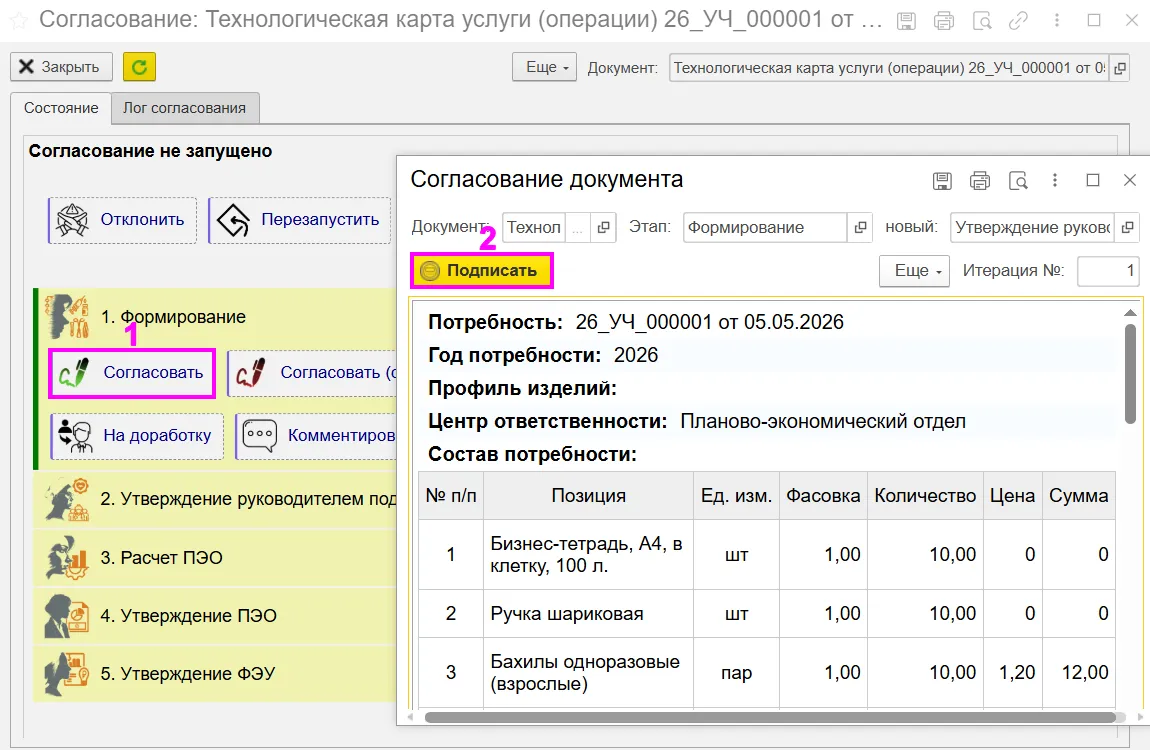Click the yellow Подписать button

[x=481, y=271]
